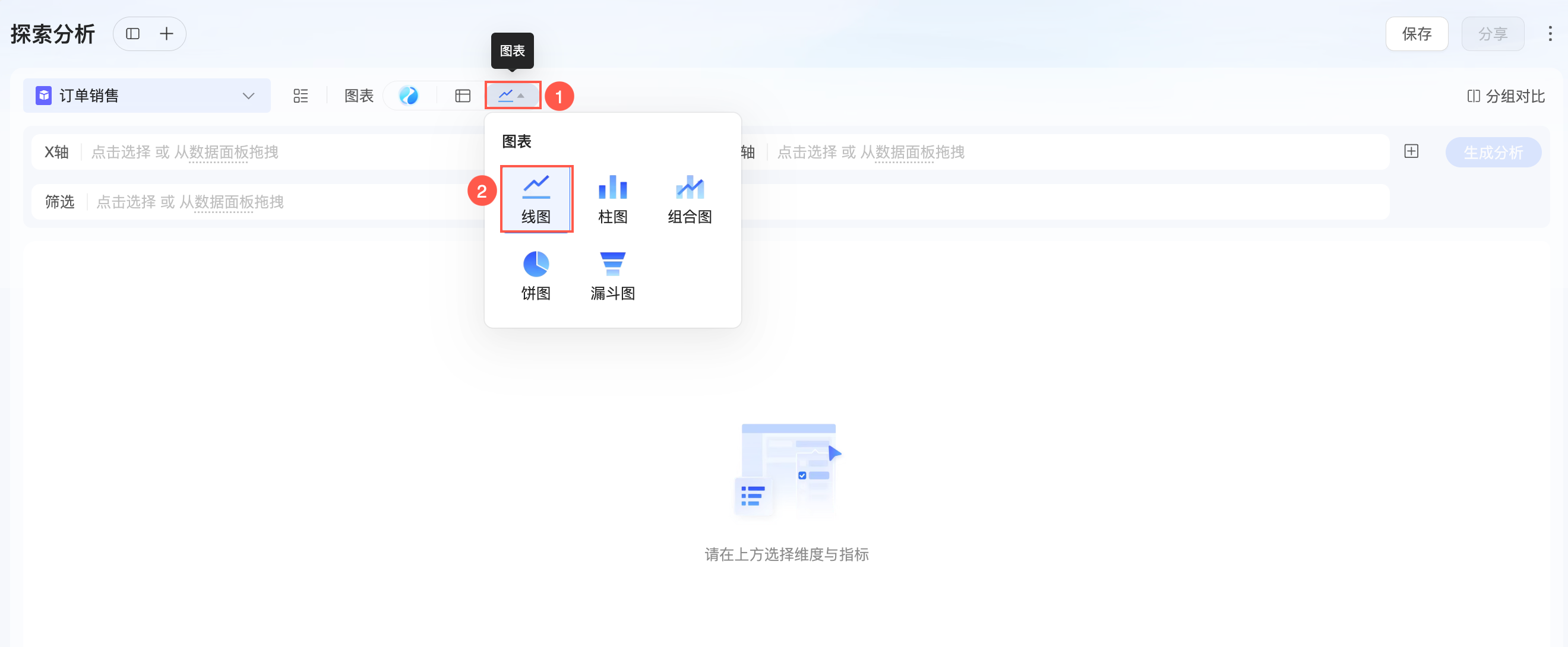1568x647 pixels.
Task: Collapse the chart type dropdown arrow
Action: point(521,96)
